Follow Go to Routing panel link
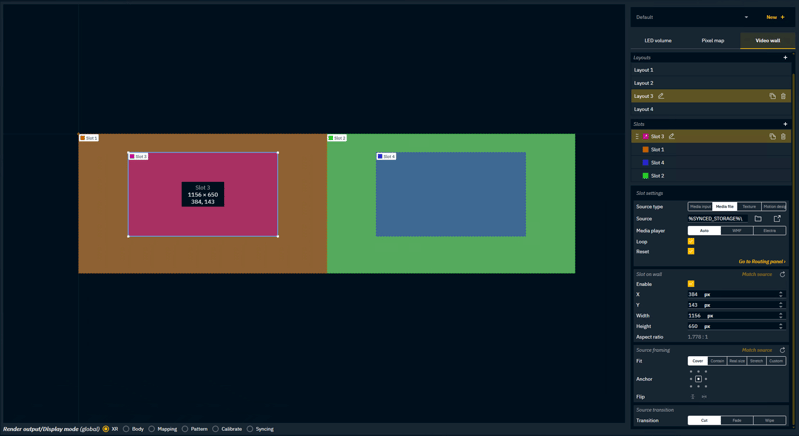The width and height of the screenshot is (799, 436). coord(762,261)
